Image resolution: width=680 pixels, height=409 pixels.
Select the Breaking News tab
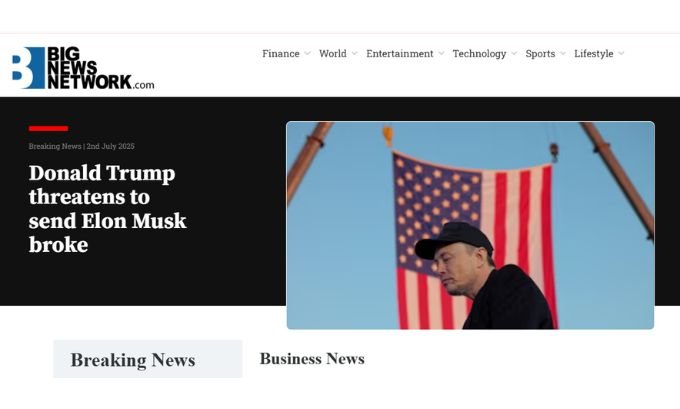[x=147, y=359]
